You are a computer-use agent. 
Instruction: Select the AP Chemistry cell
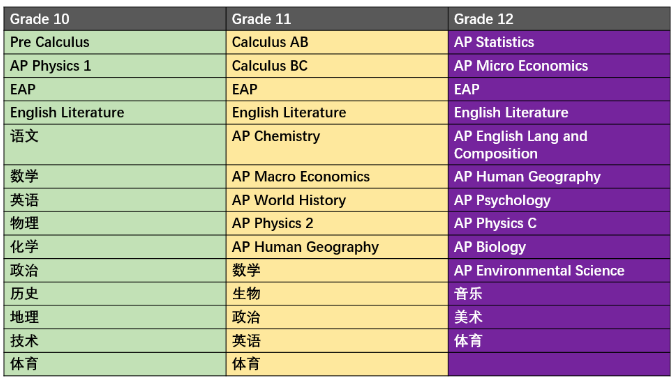337,144
